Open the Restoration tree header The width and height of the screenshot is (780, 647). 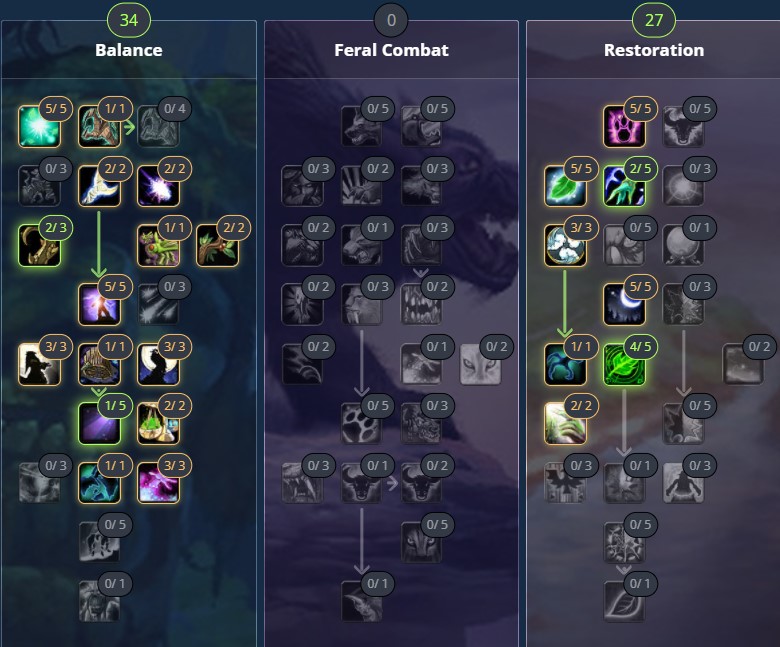coord(654,50)
